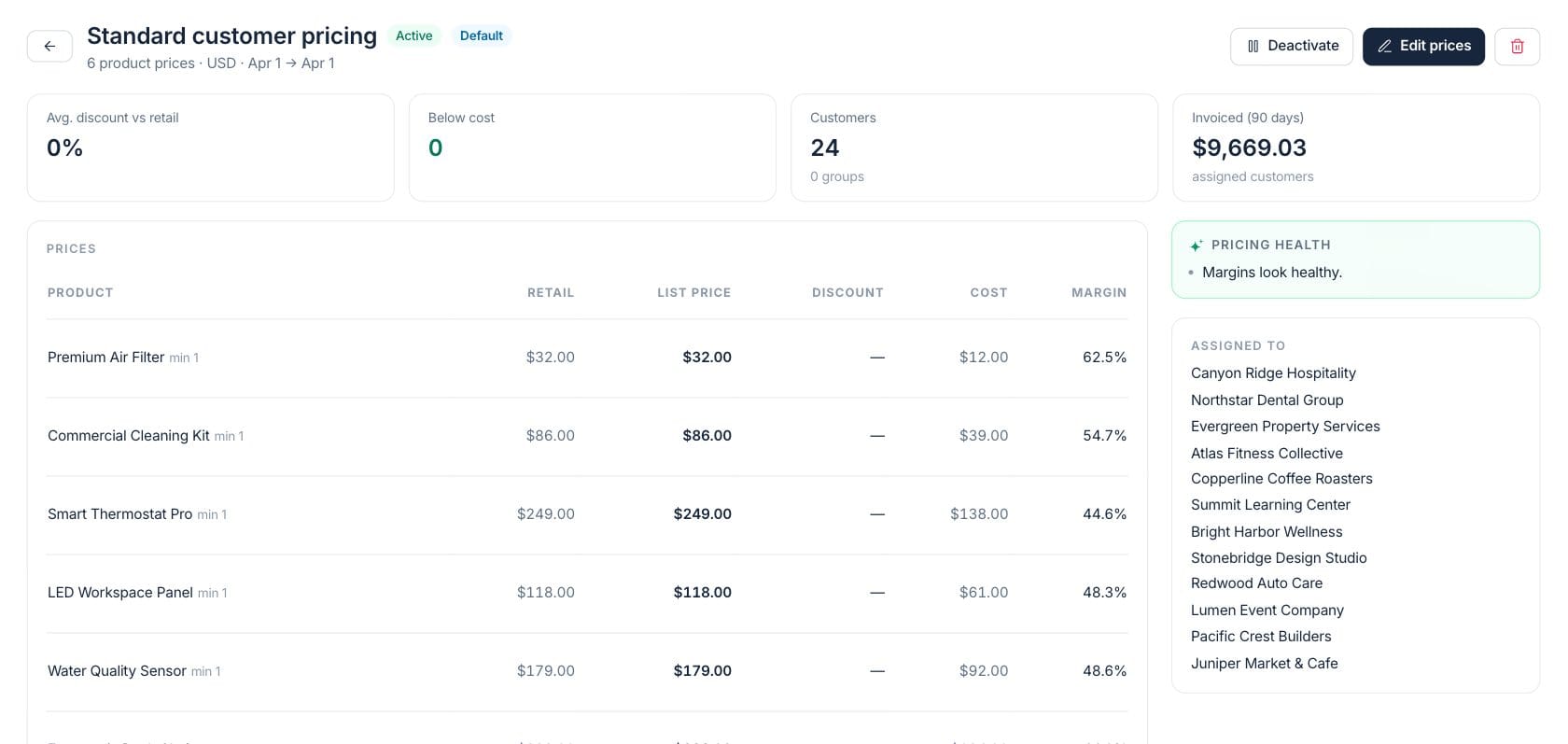The height and width of the screenshot is (744, 1568).
Task: Select Northstar Dental Group customer
Action: (1267, 400)
